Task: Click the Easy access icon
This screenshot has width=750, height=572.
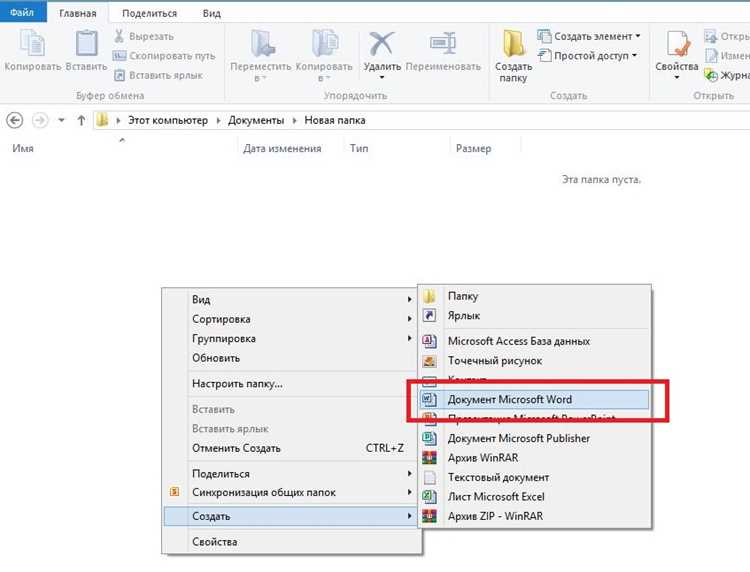Action: 544,55
